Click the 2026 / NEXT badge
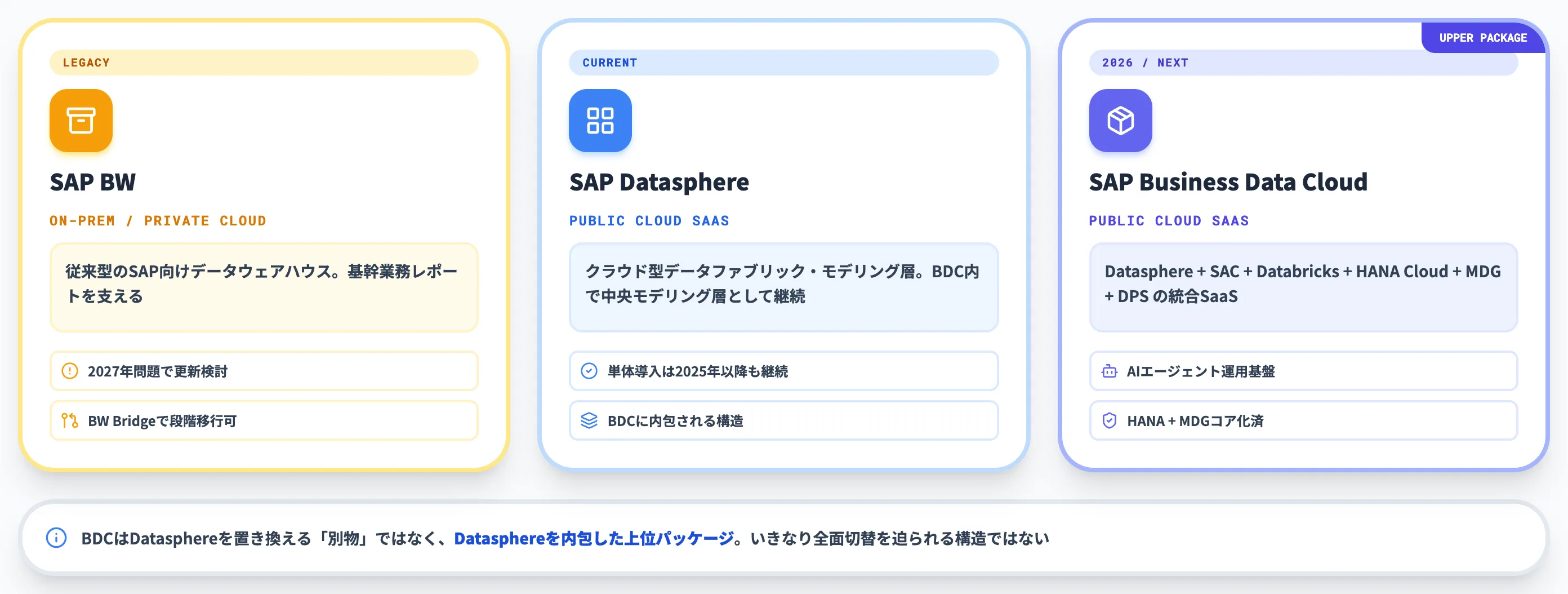This screenshot has height=594, width=1568. coord(1303,63)
